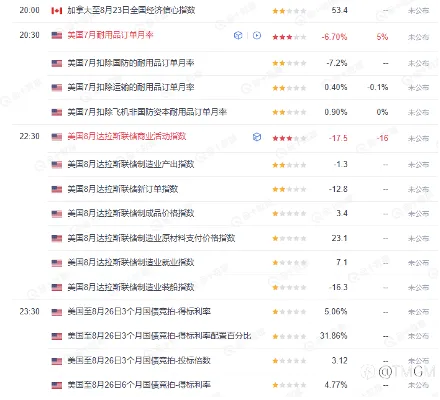Click the US flag for 达拉斯联储新订单指数

pos(57,189)
